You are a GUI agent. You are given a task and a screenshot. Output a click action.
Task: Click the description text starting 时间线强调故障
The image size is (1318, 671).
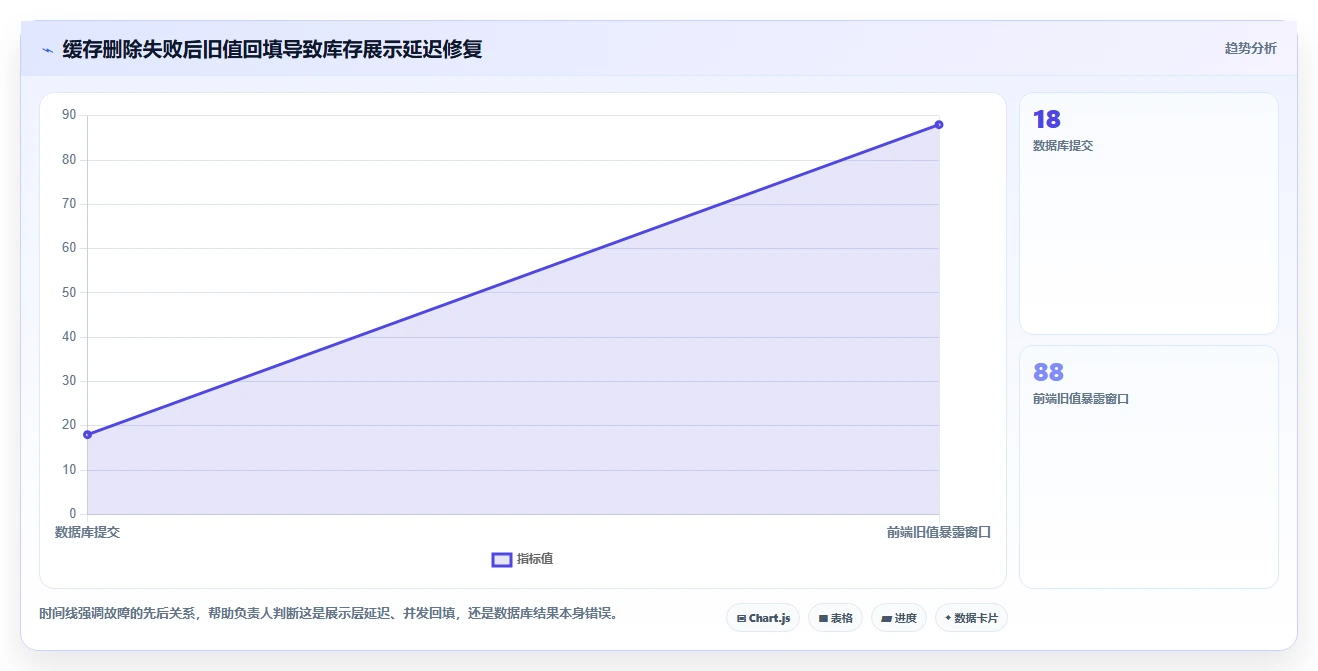(x=332, y=614)
